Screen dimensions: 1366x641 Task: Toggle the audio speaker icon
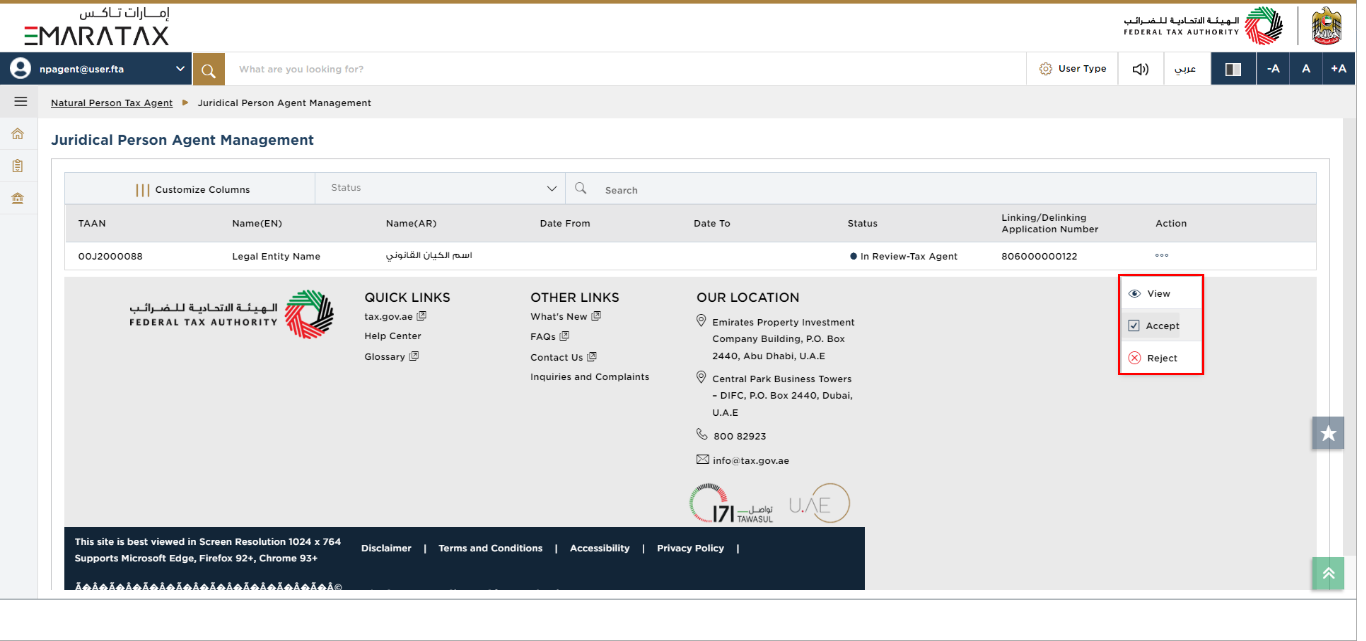tap(1140, 69)
